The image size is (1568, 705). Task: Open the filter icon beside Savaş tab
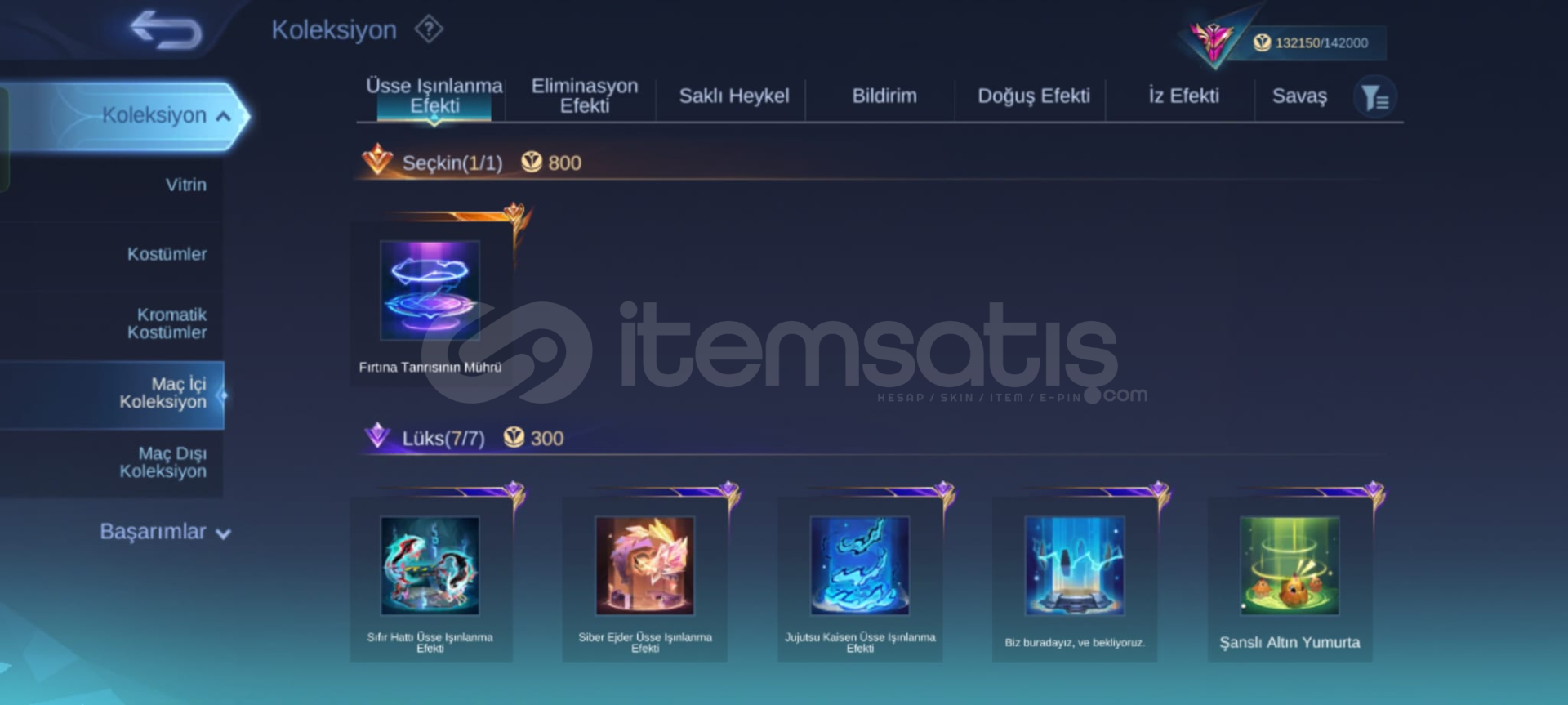coord(1375,98)
